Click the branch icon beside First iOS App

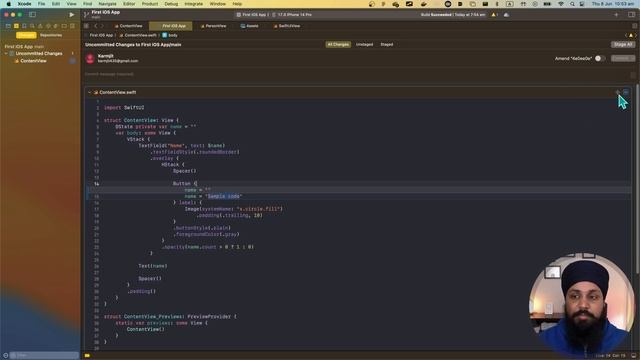point(86,15)
